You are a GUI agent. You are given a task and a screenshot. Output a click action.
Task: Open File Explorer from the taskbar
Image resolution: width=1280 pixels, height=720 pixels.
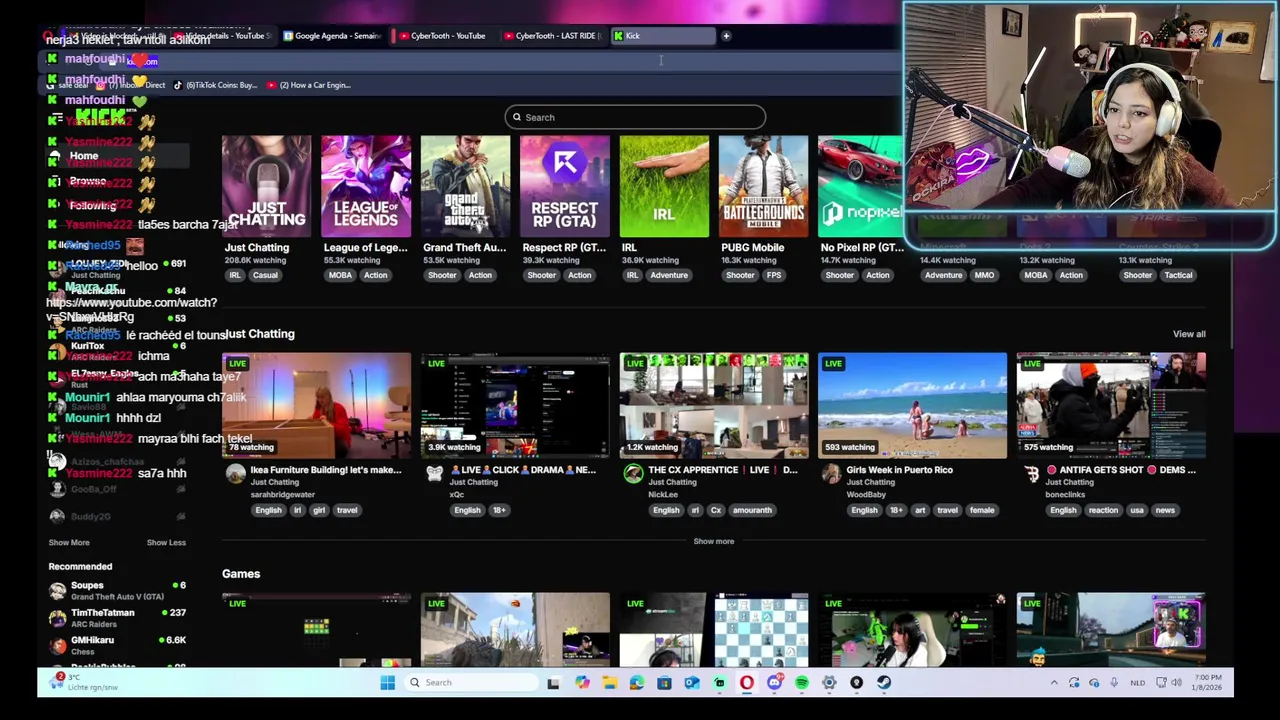click(x=609, y=683)
